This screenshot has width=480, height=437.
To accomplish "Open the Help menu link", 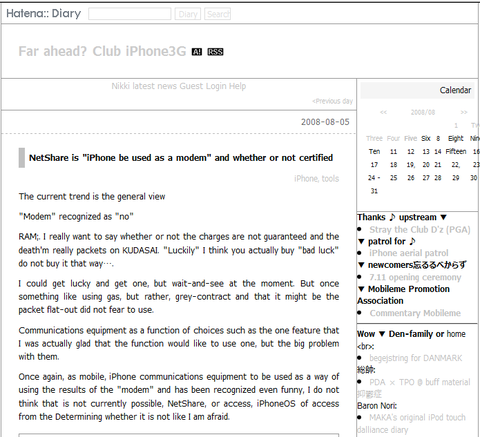I will click(237, 86).
